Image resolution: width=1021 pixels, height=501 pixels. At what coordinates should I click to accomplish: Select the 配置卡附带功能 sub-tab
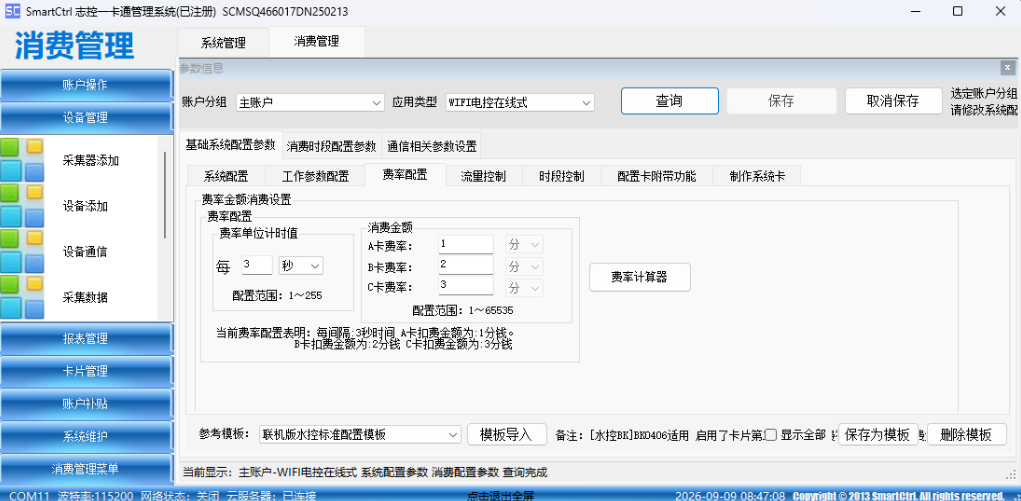[x=657, y=176]
